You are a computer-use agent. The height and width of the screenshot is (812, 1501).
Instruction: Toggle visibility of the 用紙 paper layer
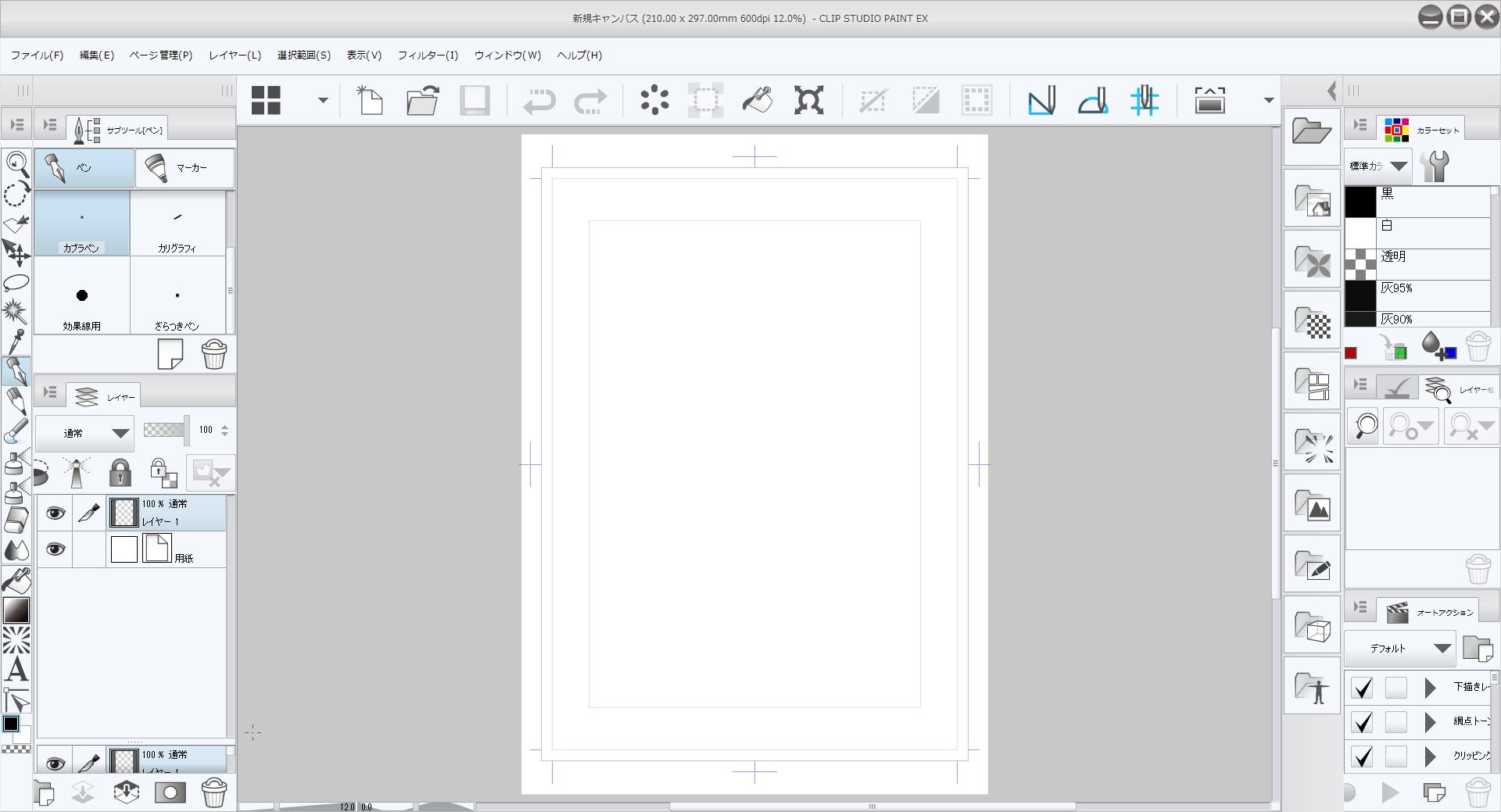point(55,549)
